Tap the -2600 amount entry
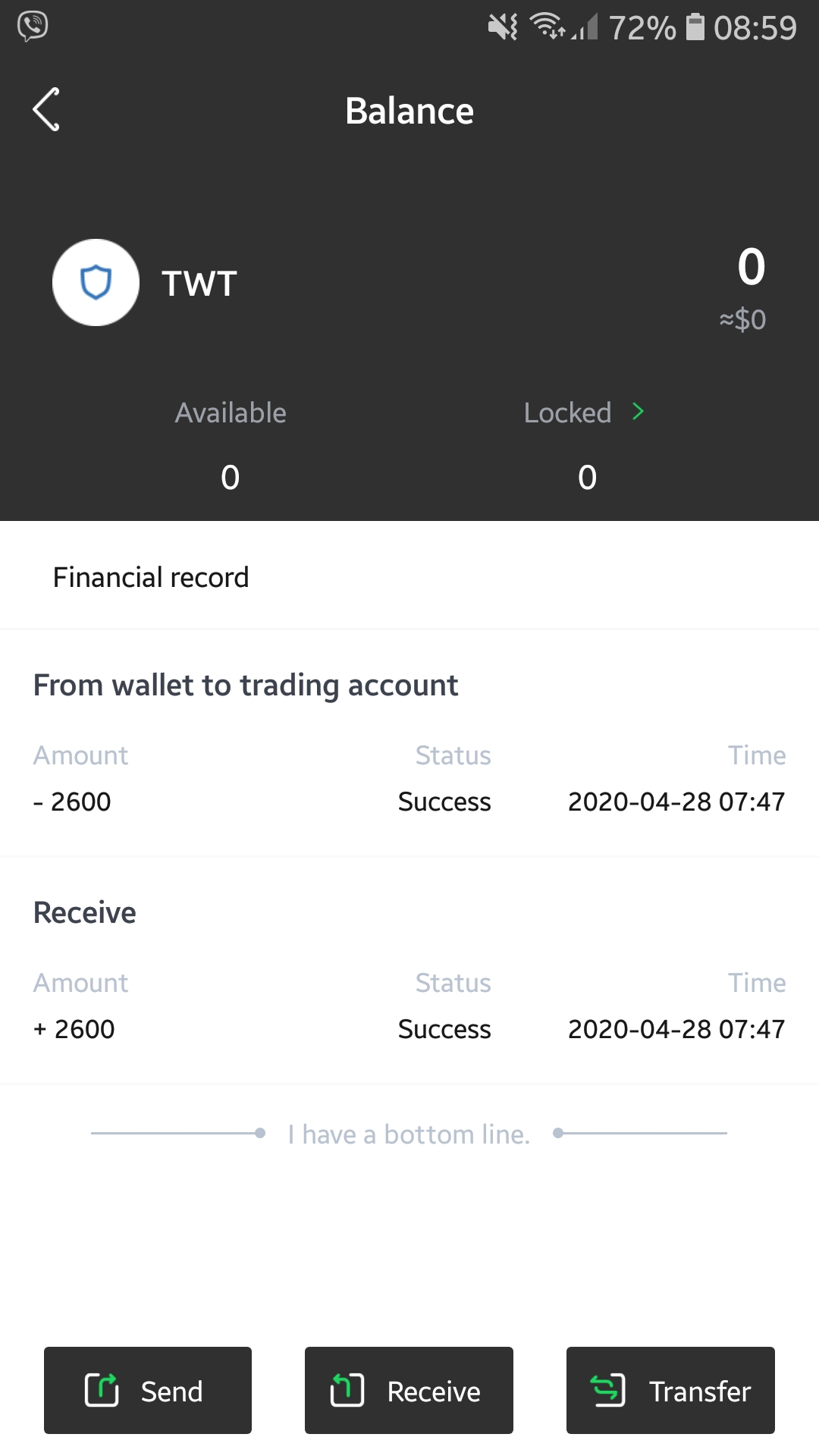The image size is (819, 1456). coord(72,802)
